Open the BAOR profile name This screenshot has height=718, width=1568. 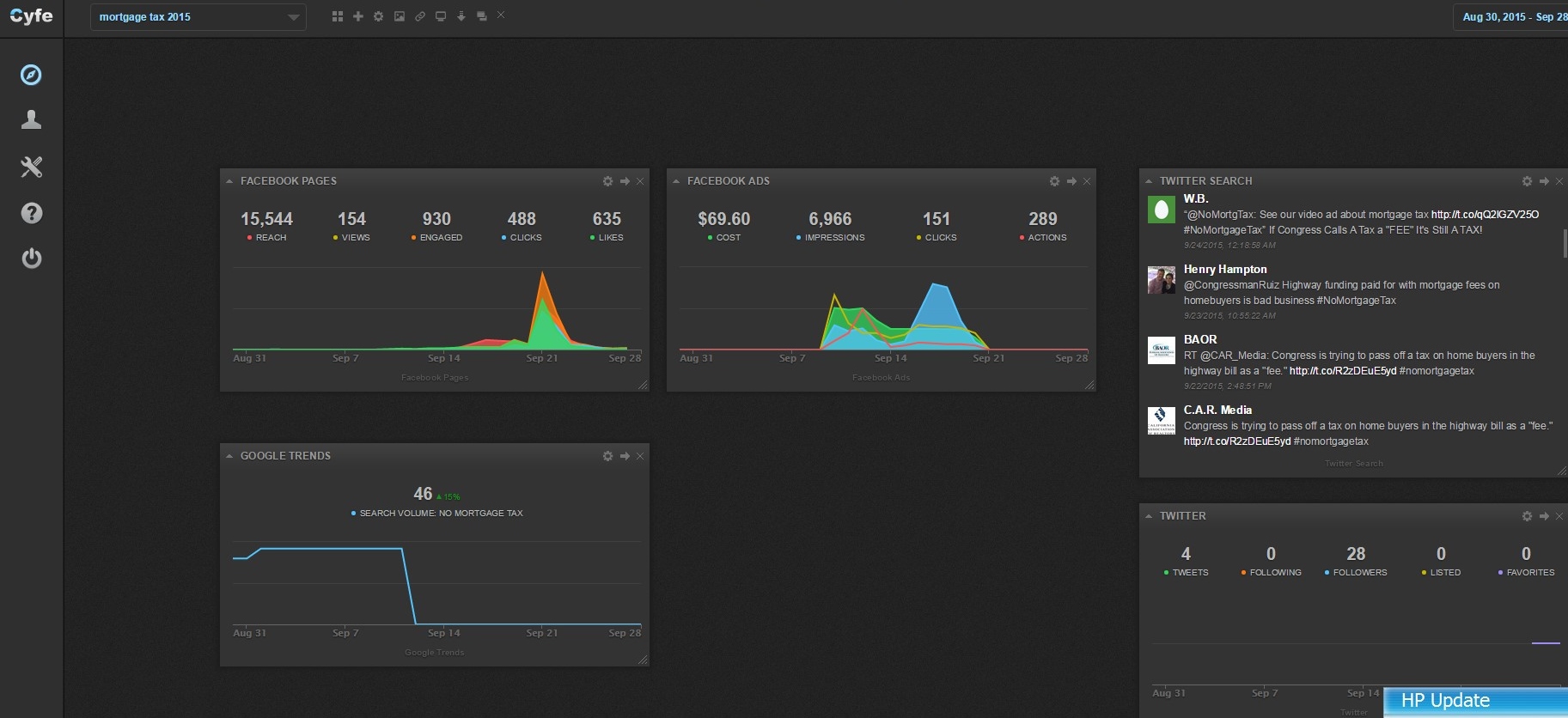(1200, 340)
